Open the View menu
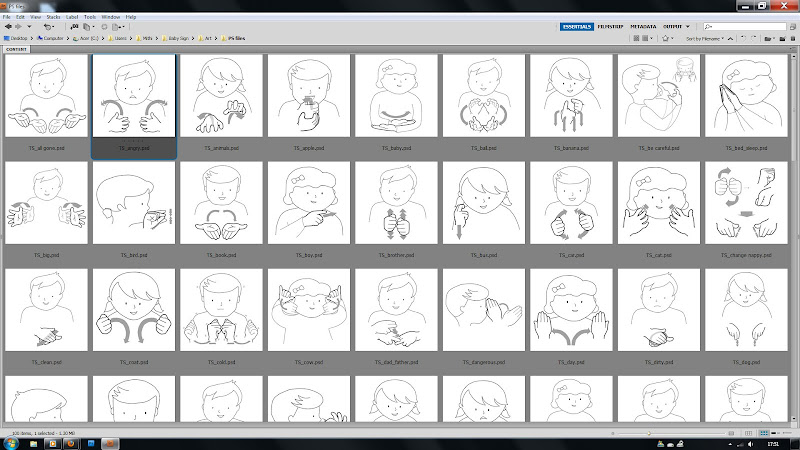 (35, 17)
